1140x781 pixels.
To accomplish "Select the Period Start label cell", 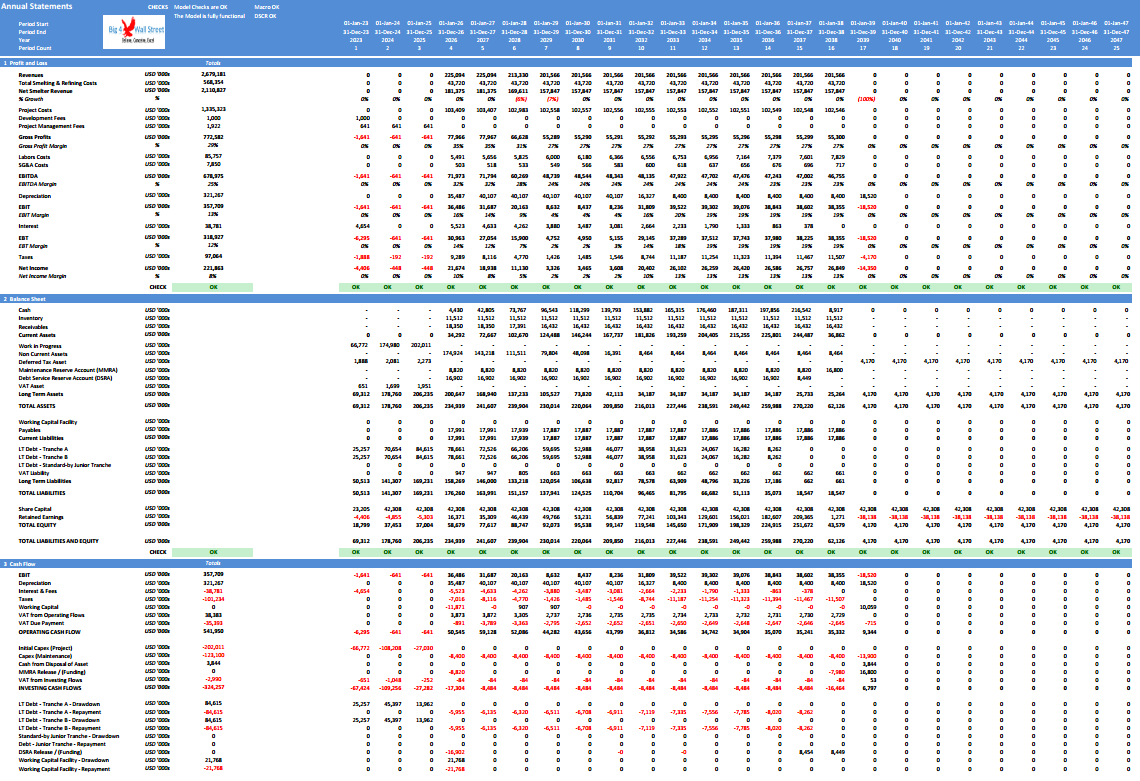I will point(33,24).
